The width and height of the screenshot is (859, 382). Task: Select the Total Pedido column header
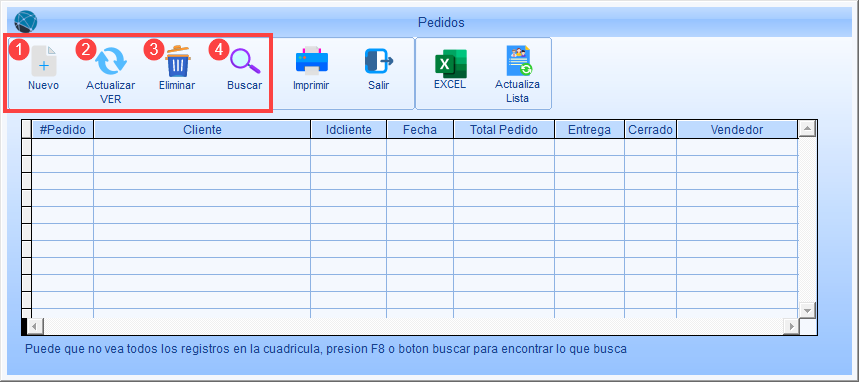point(504,130)
